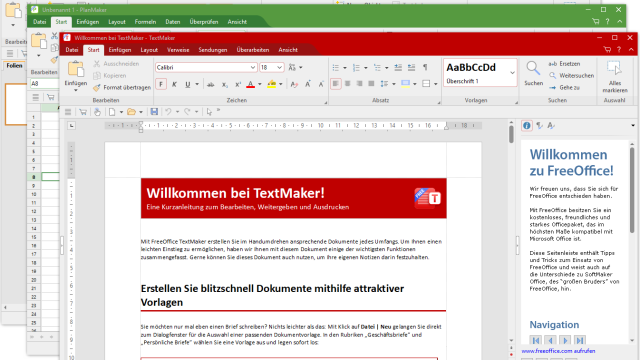This screenshot has width=640, height=360.
Task: Open the Datei menu in TextMaker
Action: (x=72, y=50)
